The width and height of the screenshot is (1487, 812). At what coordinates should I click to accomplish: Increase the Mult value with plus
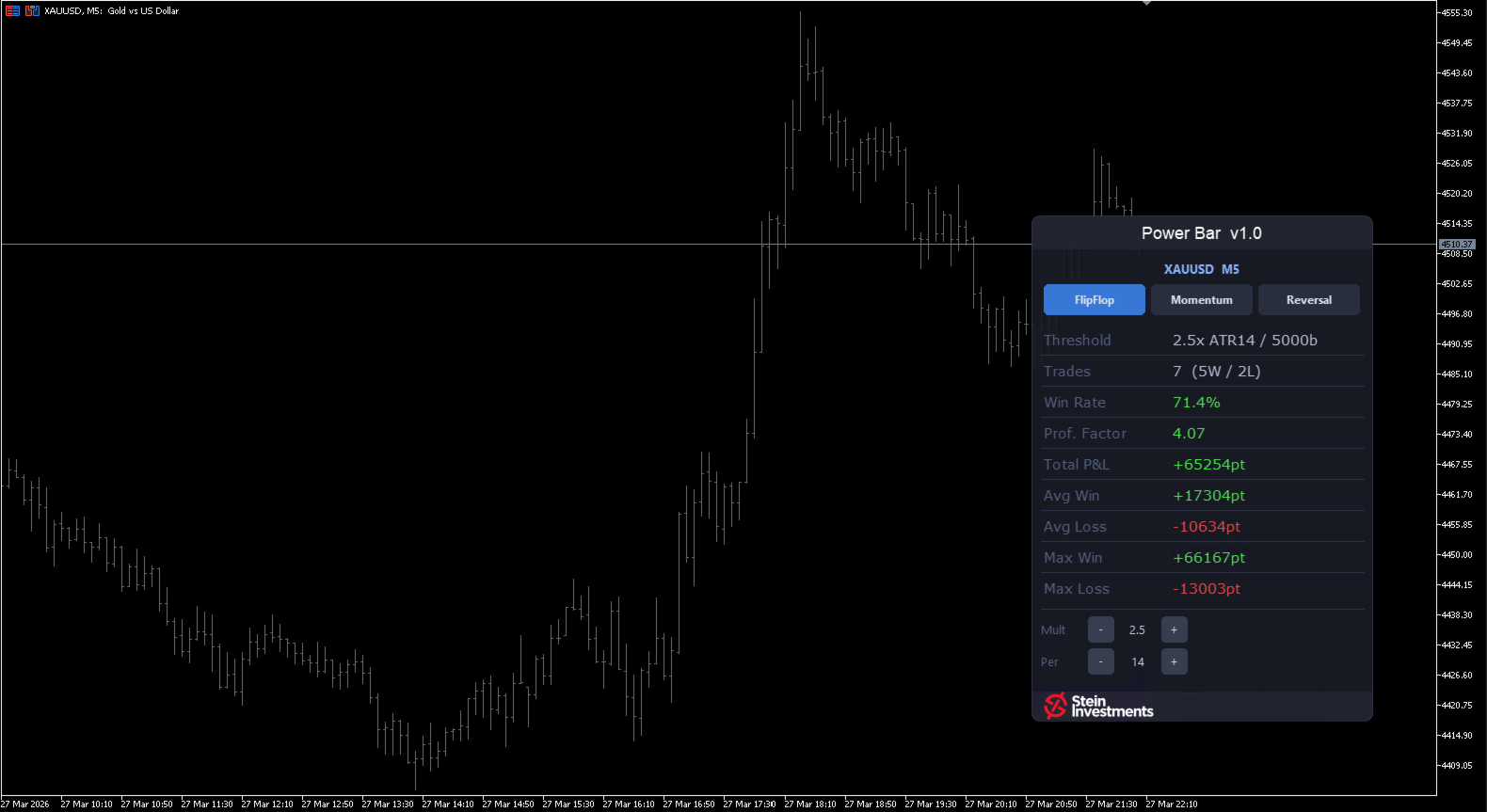[x=1174, y=629]
